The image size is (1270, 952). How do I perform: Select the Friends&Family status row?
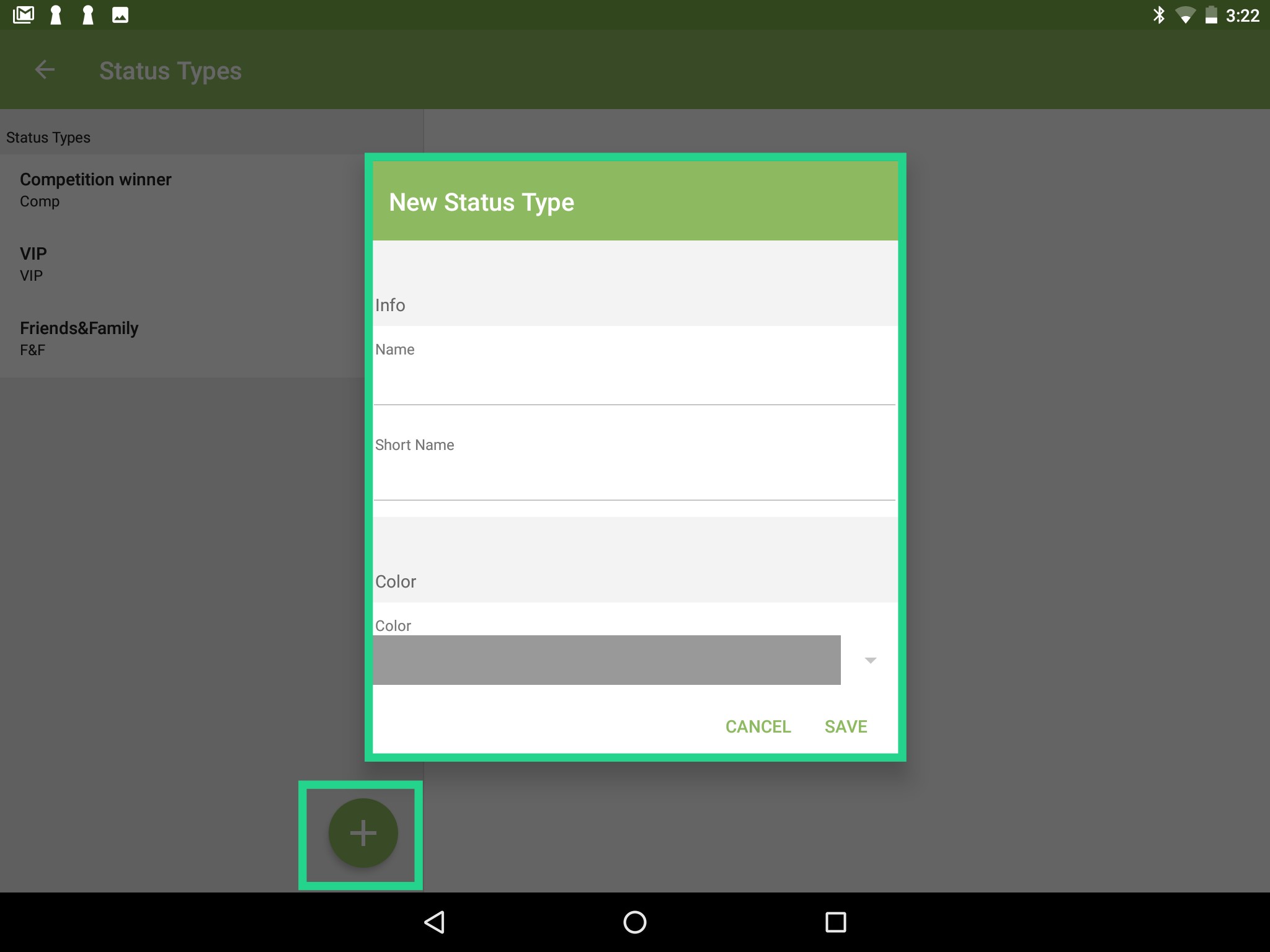pos(182,340)
